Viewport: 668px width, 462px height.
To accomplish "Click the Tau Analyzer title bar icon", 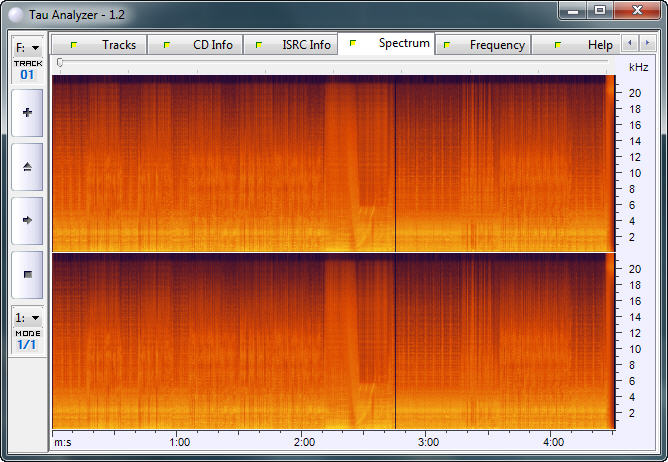I will click(15, 12).
